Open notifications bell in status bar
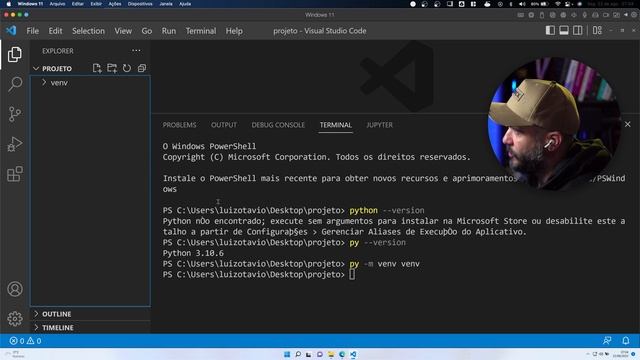Viewport: 640px width, 360px height. pyautogui.click(x=626, y=340)
